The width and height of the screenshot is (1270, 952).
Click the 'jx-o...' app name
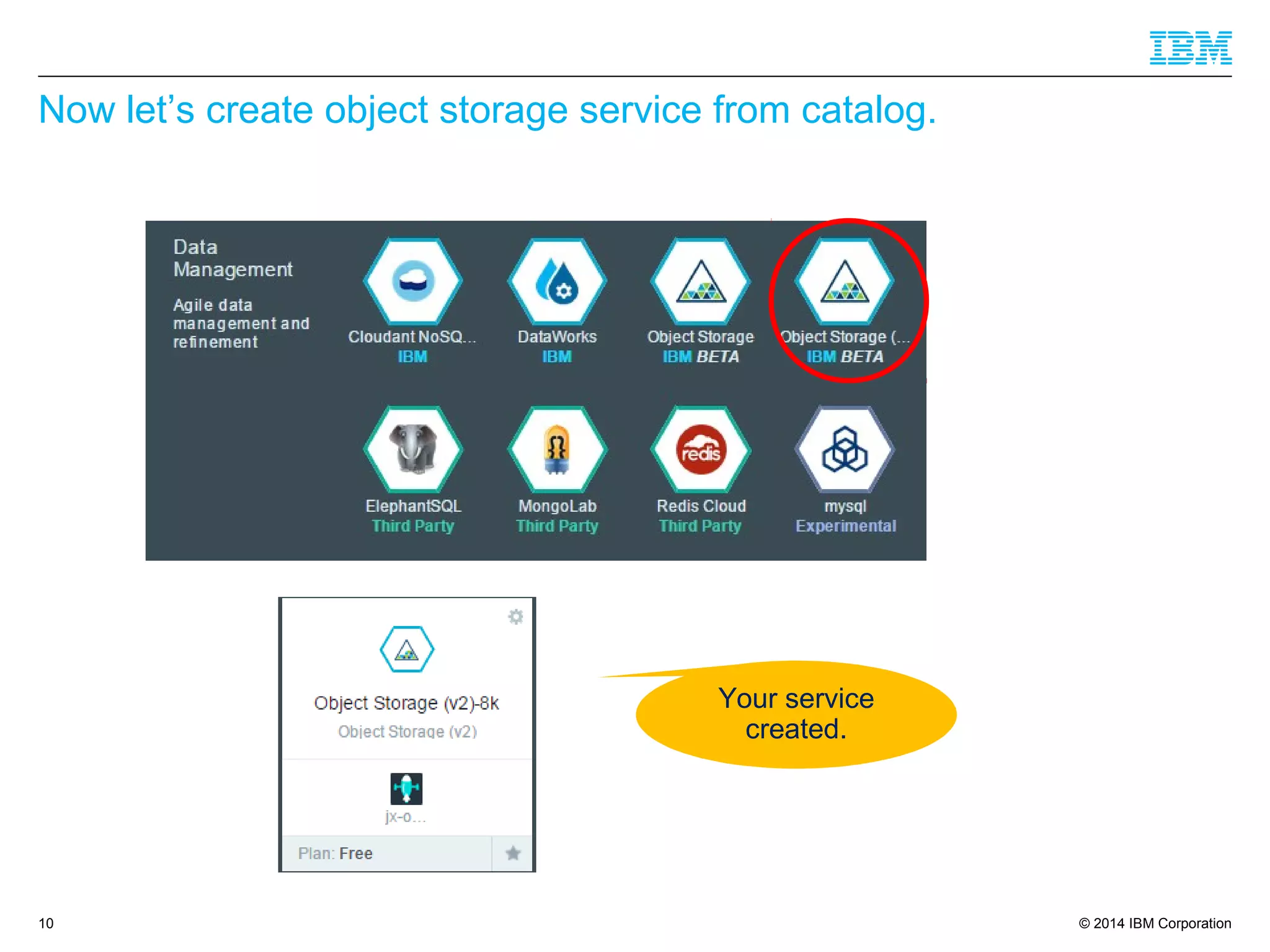[406, 817]
